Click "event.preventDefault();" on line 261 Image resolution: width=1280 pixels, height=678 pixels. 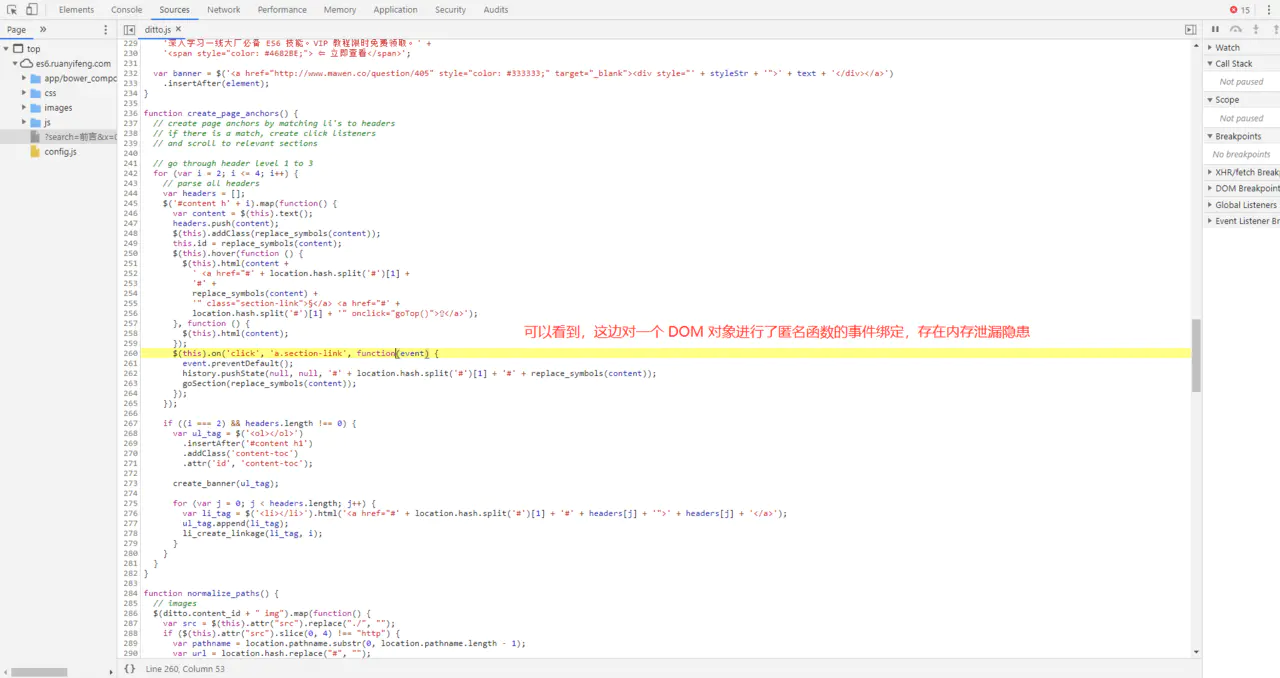(x=238, y=363)
